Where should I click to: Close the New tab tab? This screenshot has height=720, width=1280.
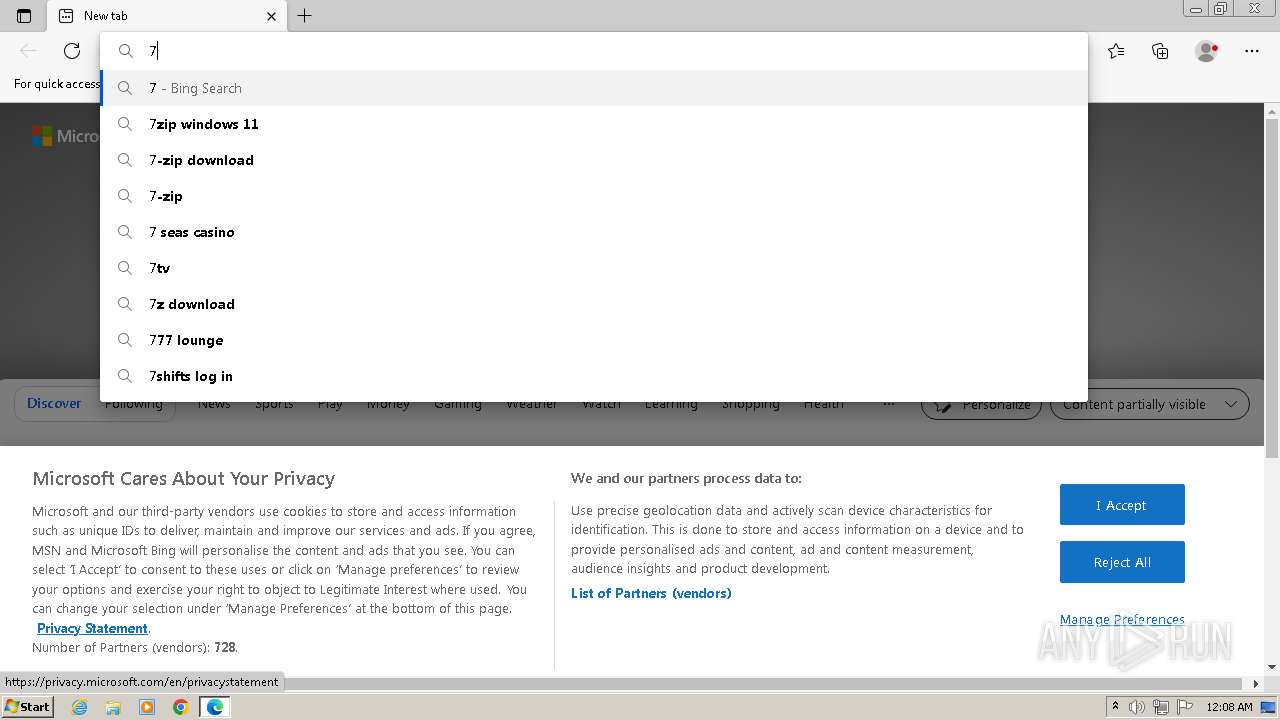(x=272, y=16)
